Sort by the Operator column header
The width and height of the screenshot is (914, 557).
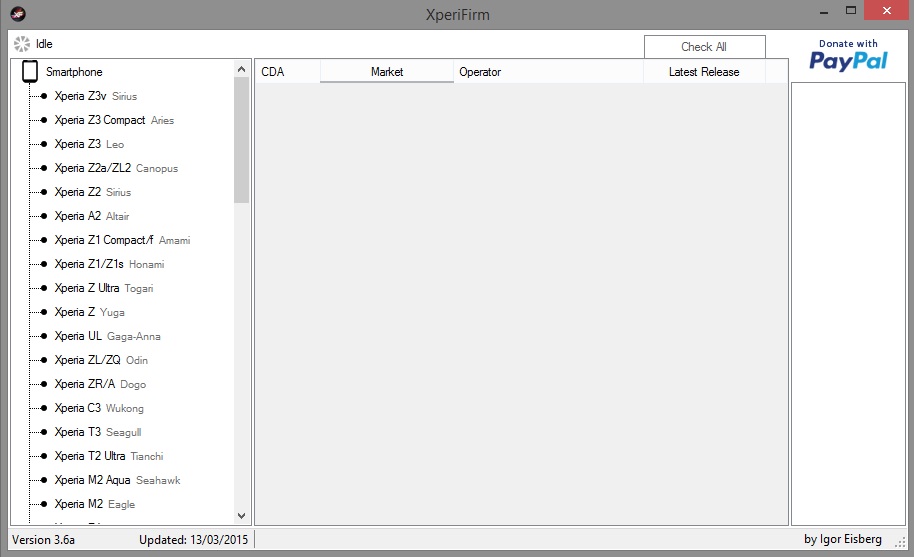(549, 72)
